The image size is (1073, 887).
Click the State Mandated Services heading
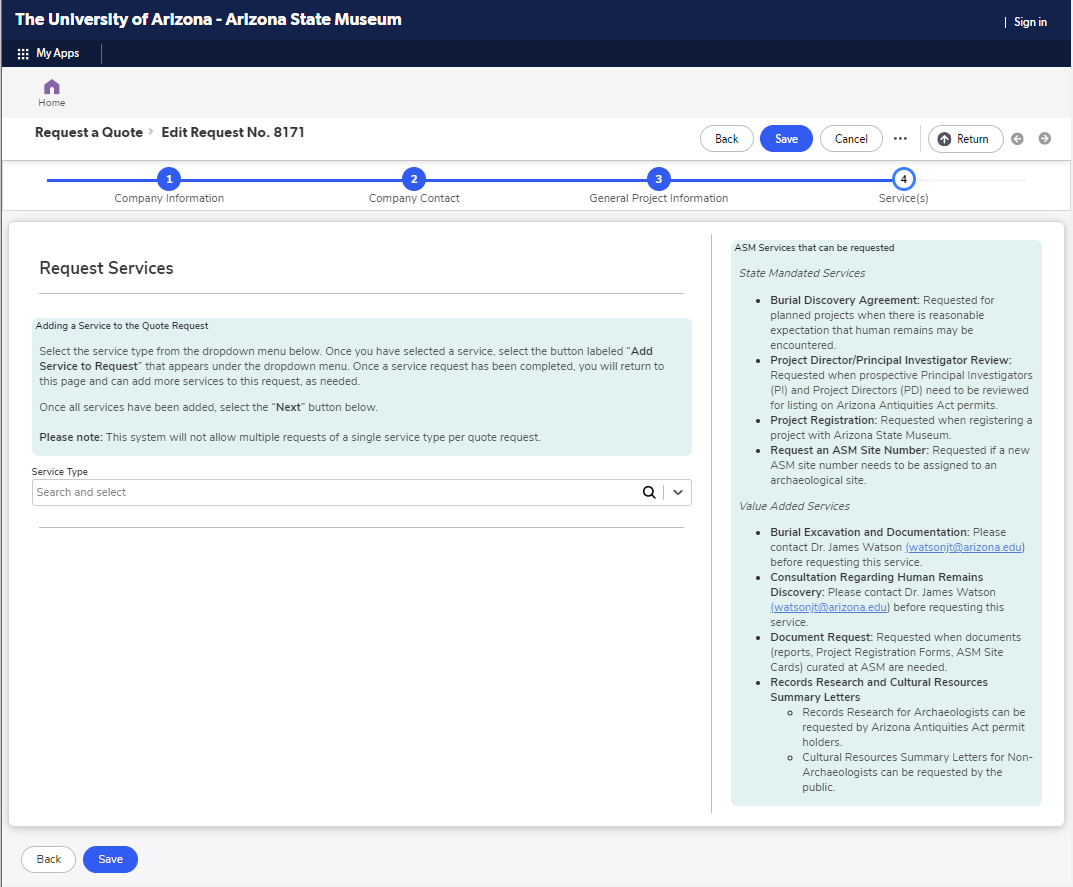tap(802, 273)
